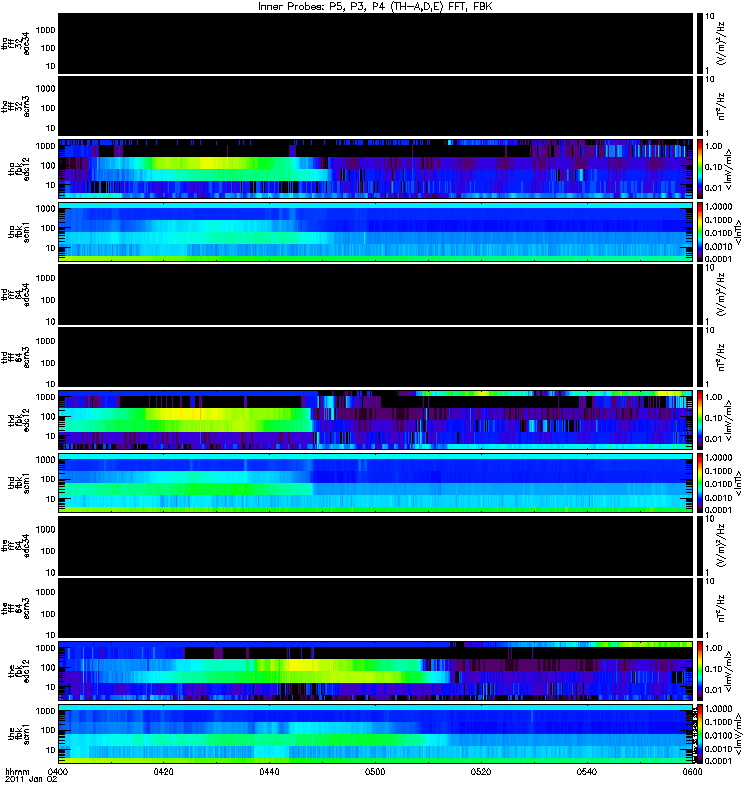The image size is (750, 800).
Task: Click the black color bar beside tha fff edc34
Action: click(699, 43)
